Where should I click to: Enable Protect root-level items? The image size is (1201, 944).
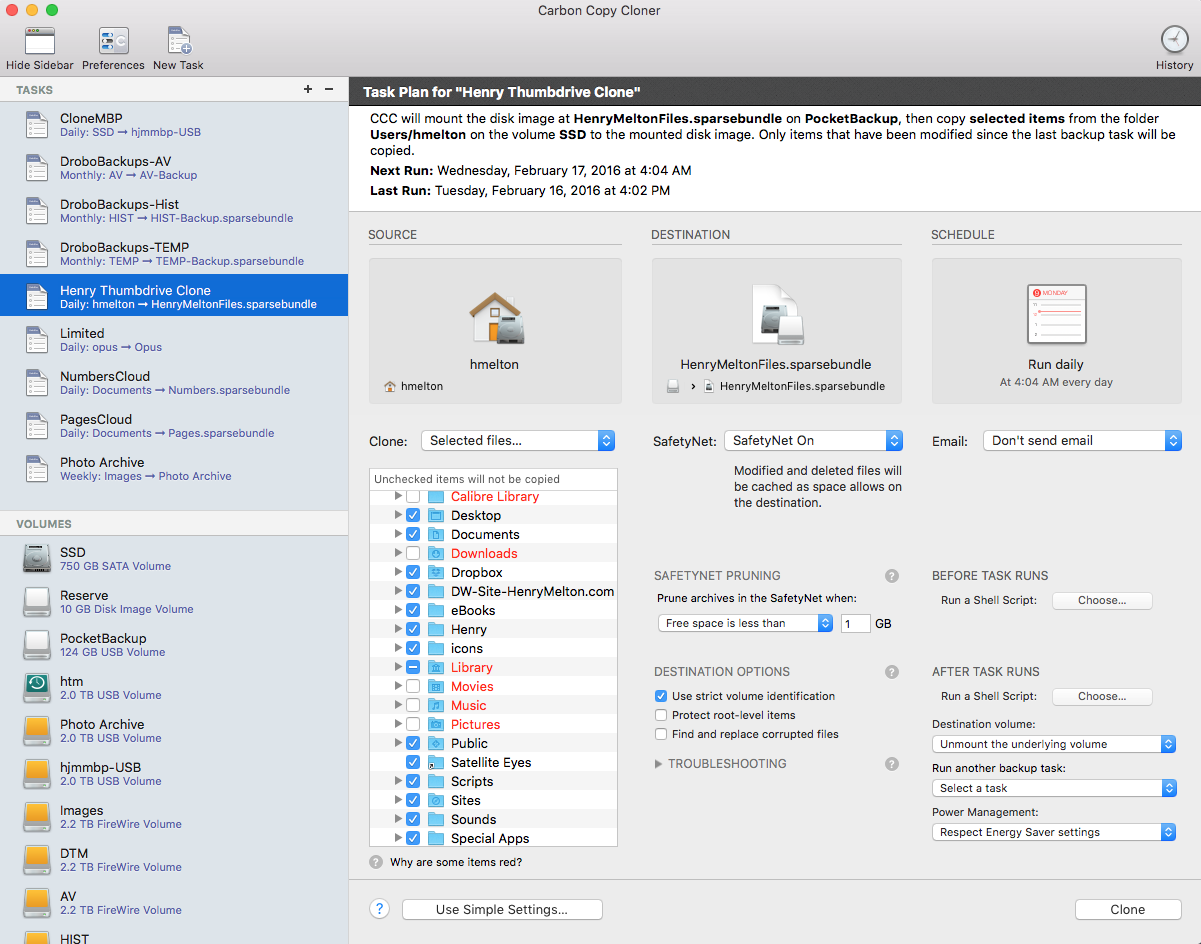pos(660,715)
